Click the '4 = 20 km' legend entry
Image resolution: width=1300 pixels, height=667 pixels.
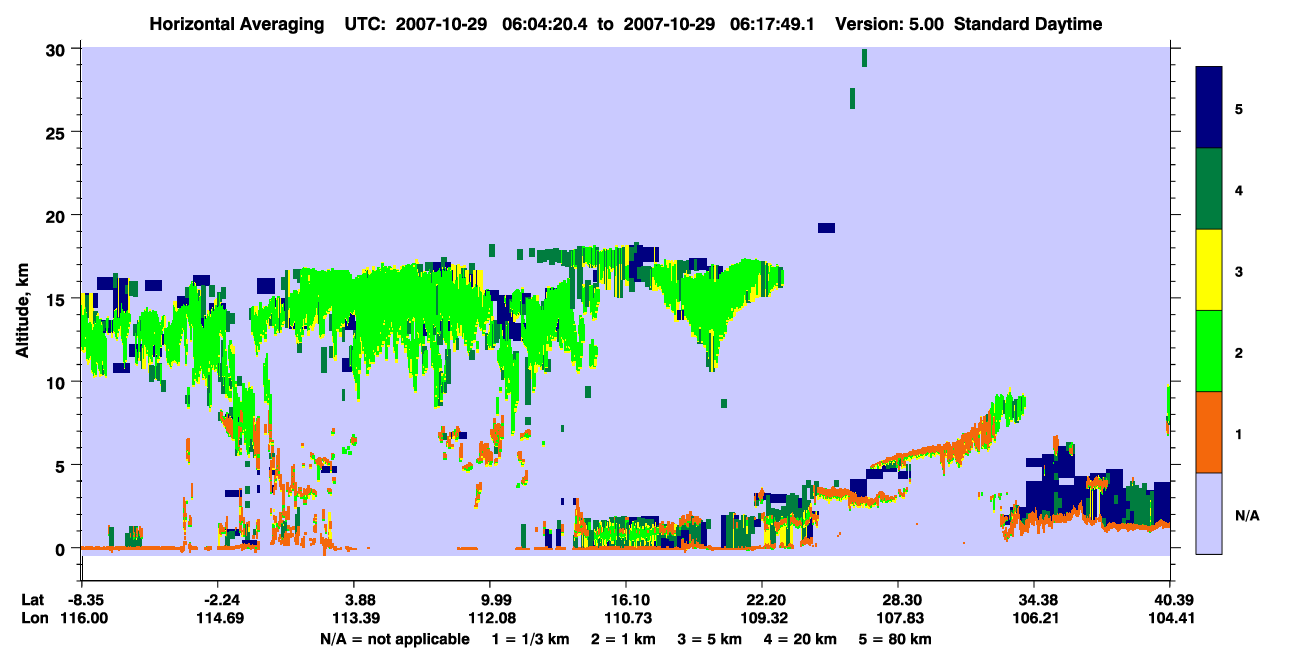pyautogui.click(x=802, y=639)
